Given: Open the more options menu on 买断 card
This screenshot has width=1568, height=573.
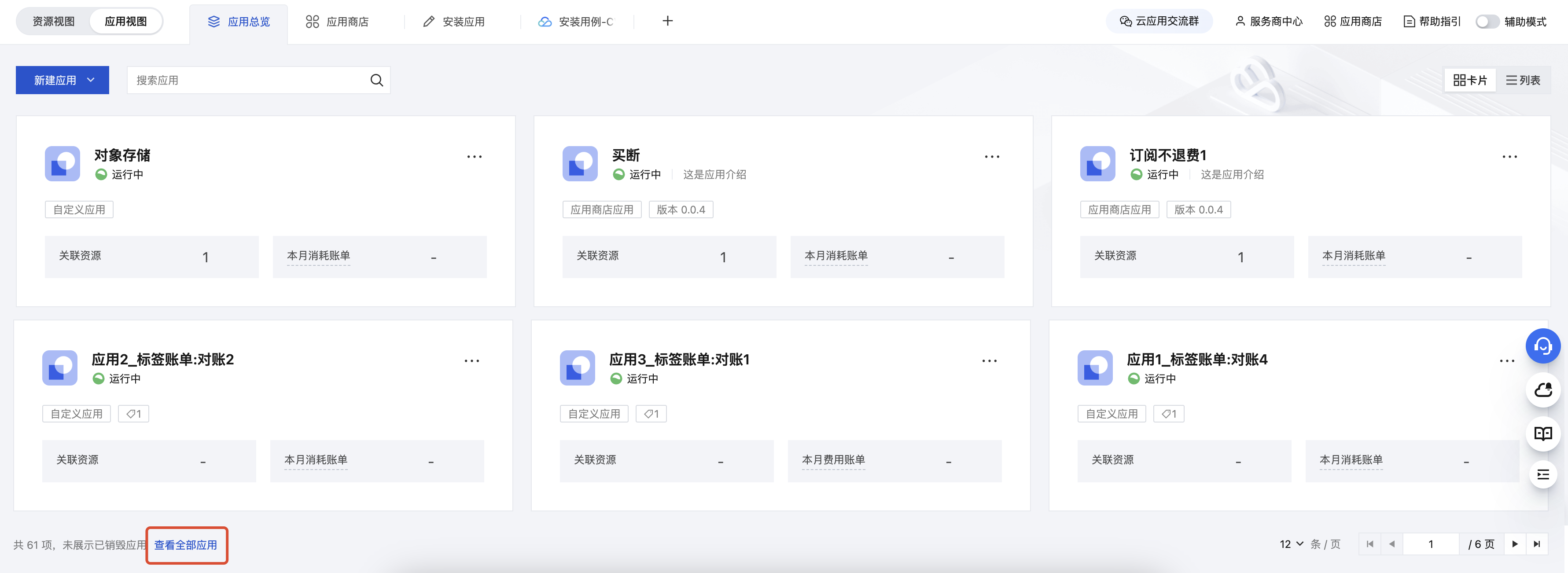Looking at the screenshot, I should pyautogui.click(x=992, y=157).
